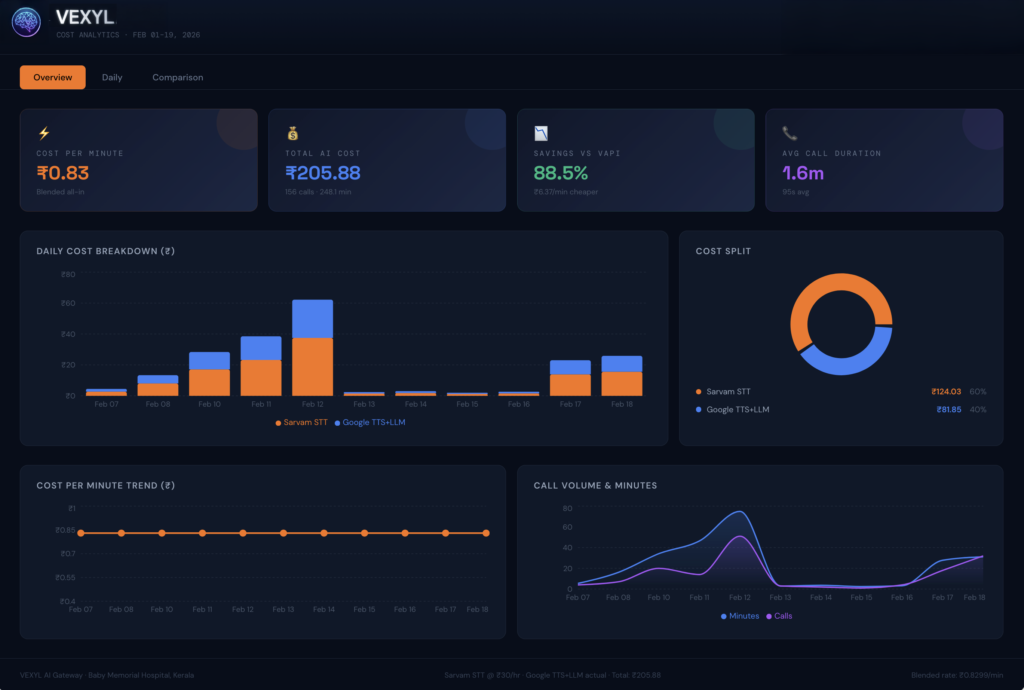Click the money bag total cost icon
Viewport: 1024px width, 690px height.
pyautogui.click(x=292, y=133)
